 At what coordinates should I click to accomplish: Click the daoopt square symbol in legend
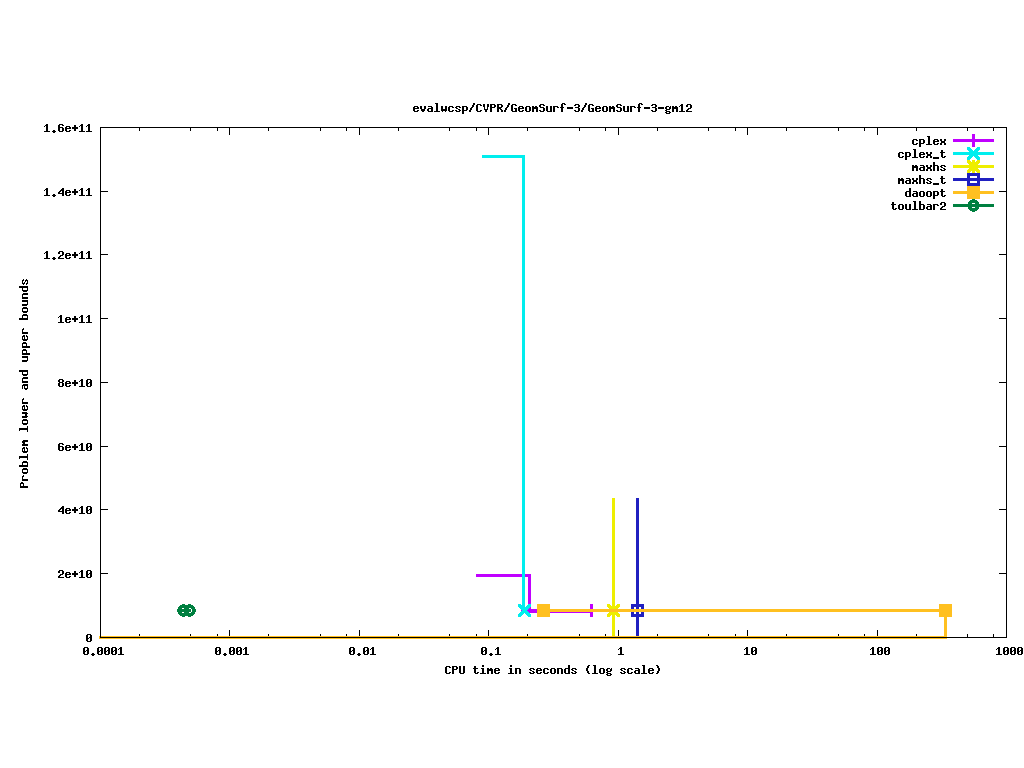click(x=973, y=193)
